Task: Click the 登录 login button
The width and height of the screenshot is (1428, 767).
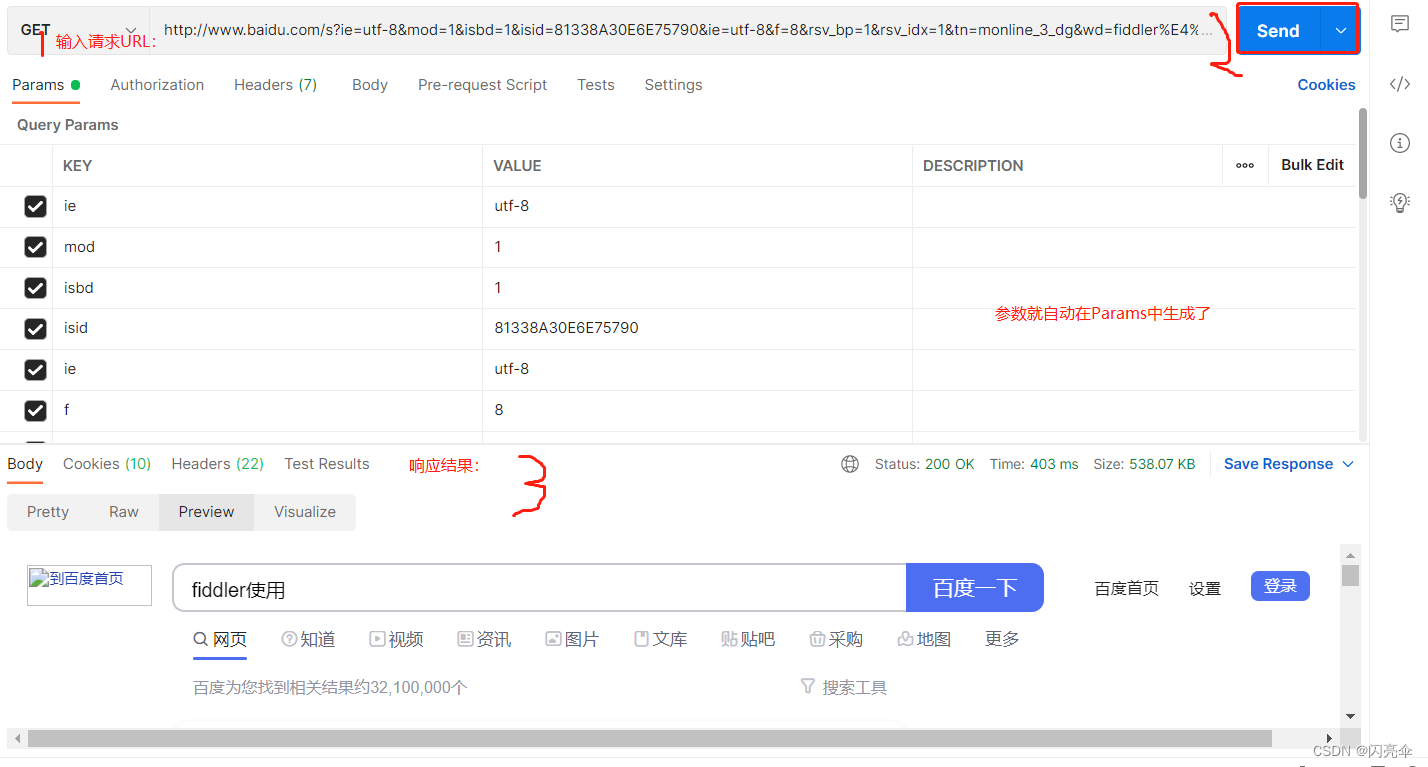Action: pos(1280,587)
